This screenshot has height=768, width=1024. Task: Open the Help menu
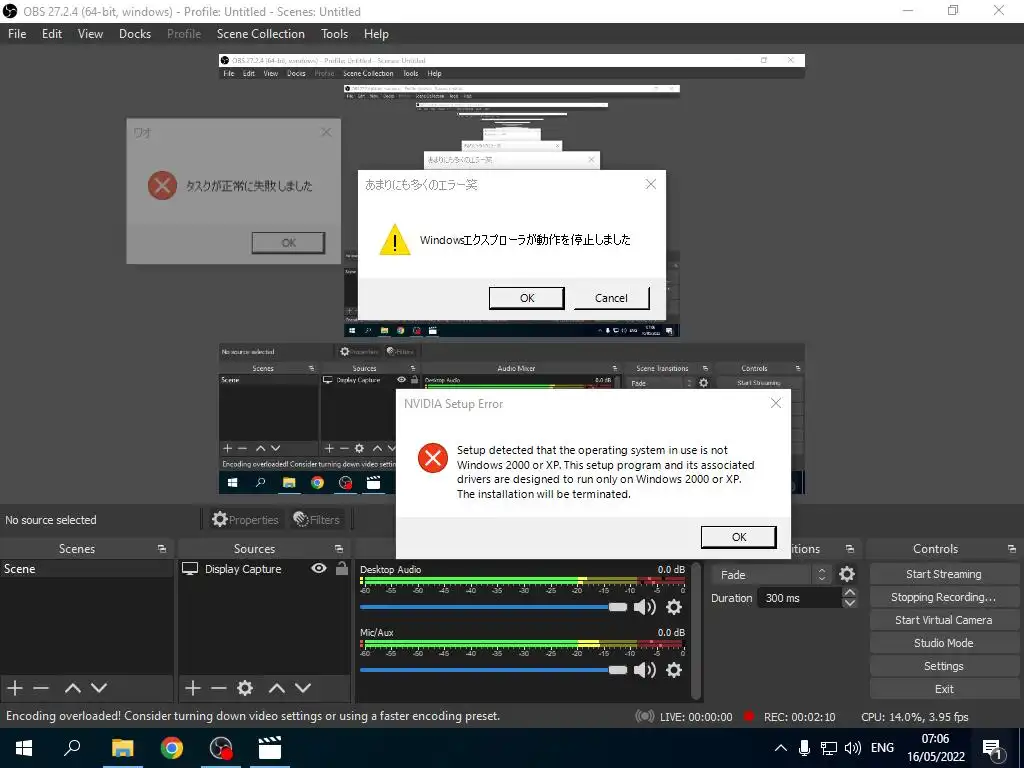click(x=376, y=34)
